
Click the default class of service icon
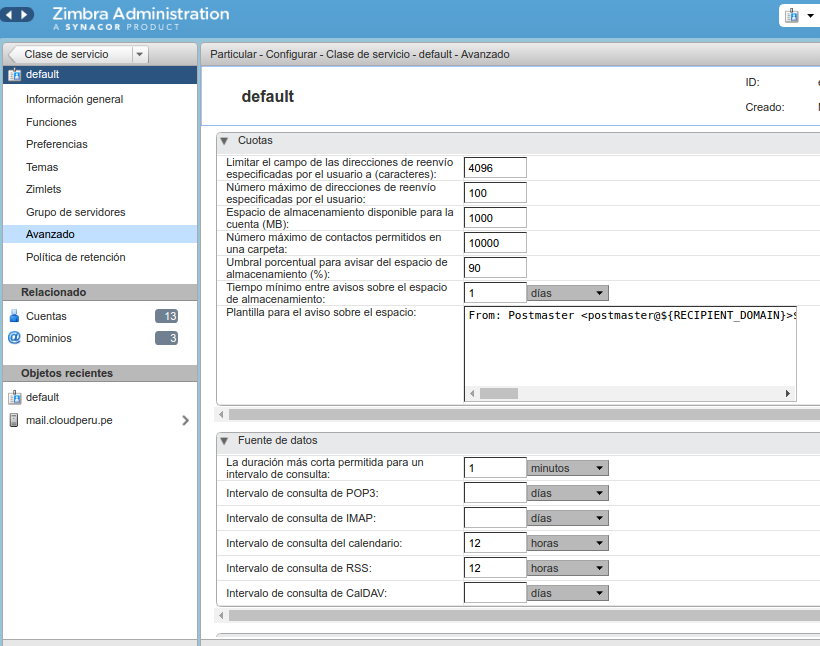tap(14, 75)
